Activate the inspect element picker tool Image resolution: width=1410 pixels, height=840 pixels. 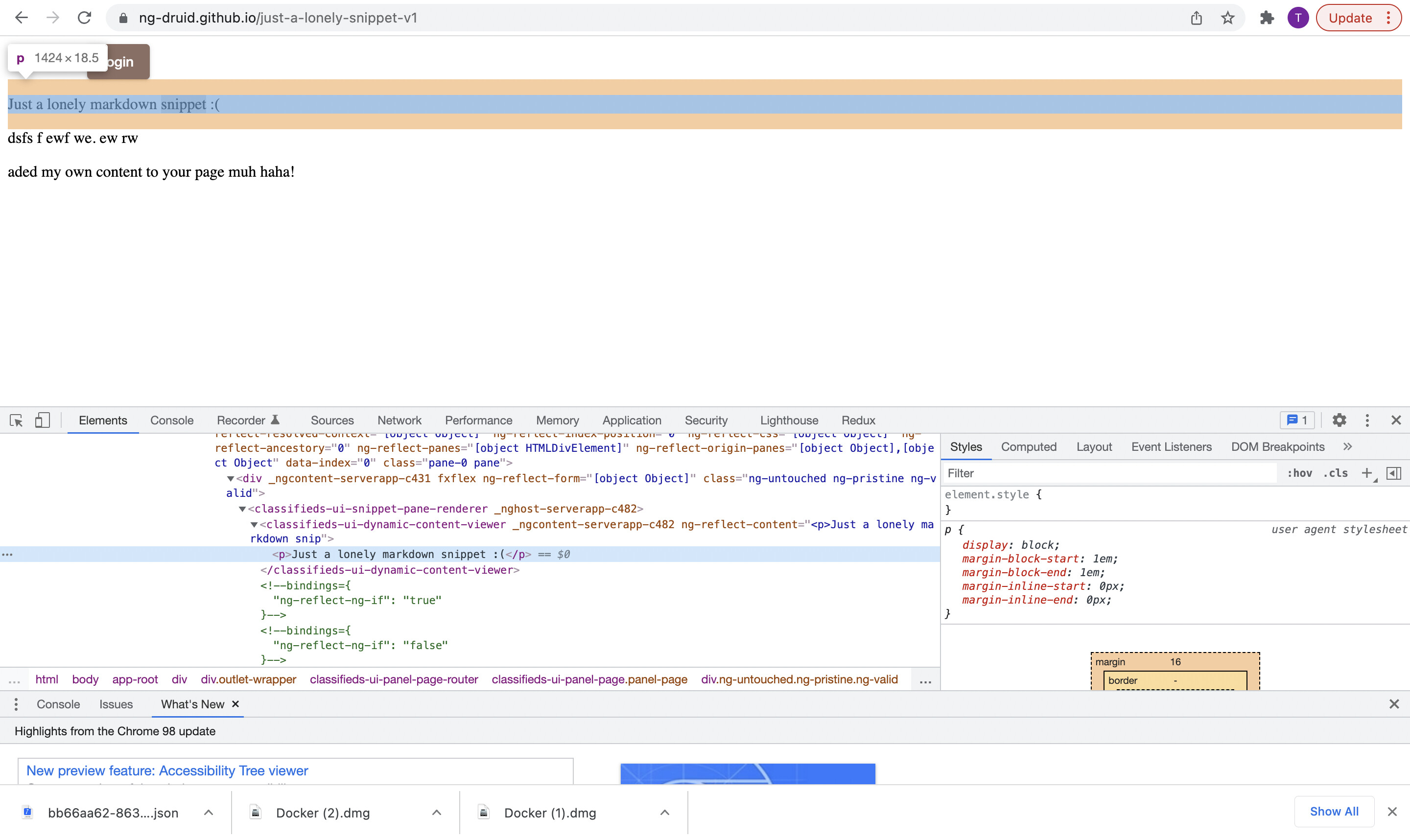tap(16, 420)
